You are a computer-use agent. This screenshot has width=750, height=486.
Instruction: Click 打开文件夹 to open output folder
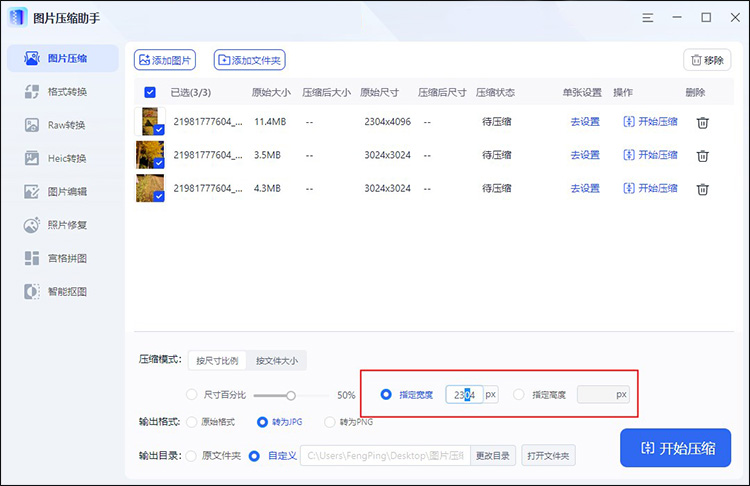pos(548,455)
